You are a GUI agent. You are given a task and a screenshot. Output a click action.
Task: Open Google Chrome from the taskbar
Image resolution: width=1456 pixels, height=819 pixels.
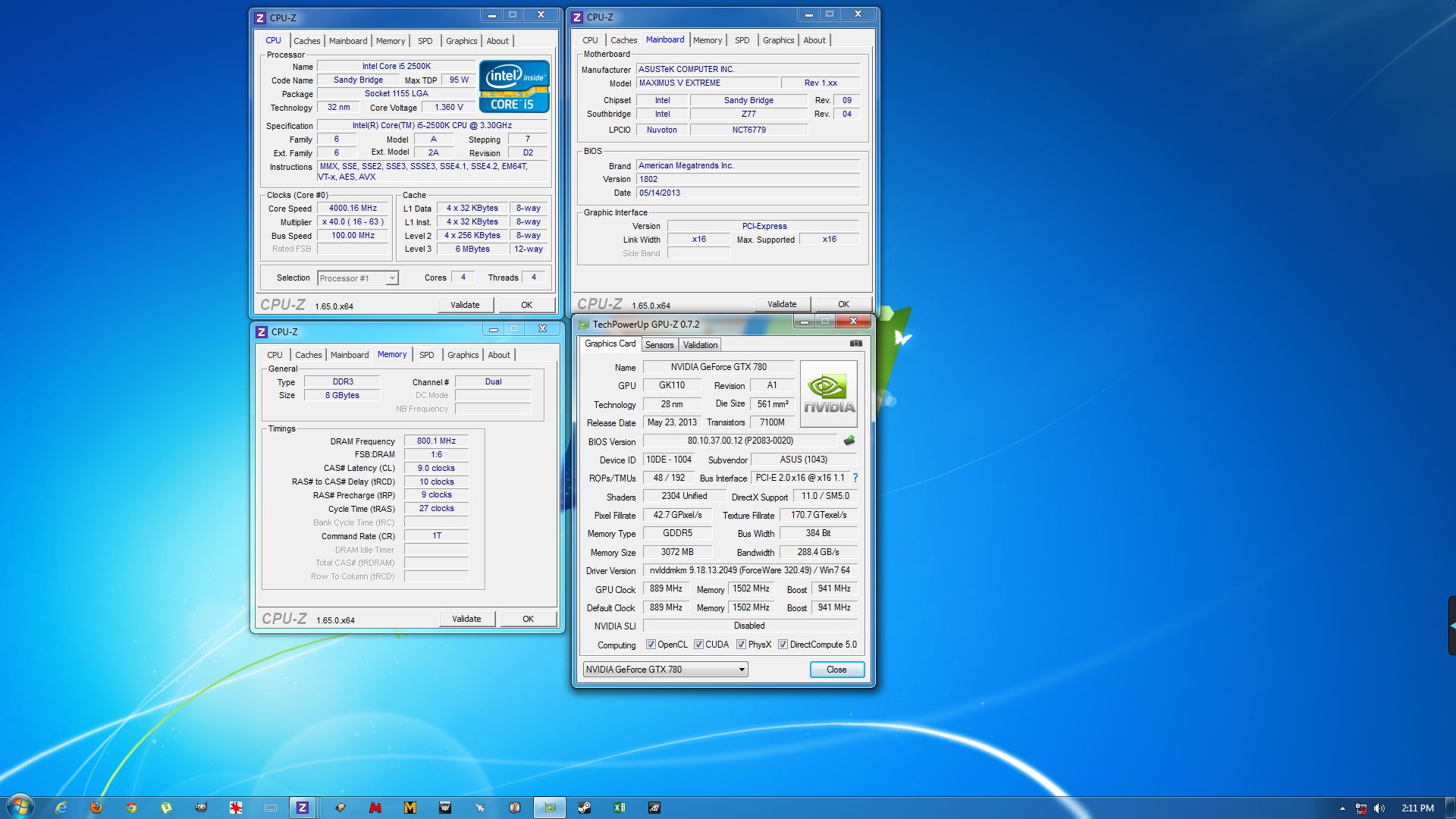pos(131,808)
